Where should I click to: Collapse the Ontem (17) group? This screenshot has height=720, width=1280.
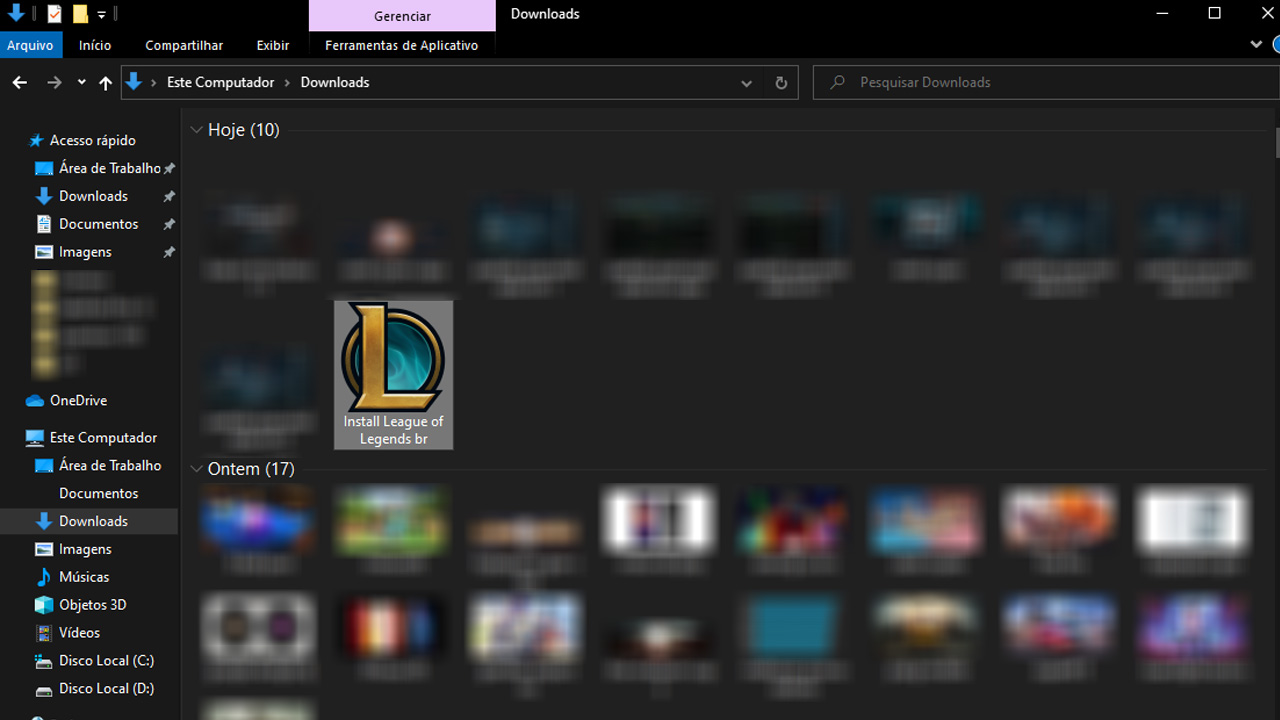196,469
